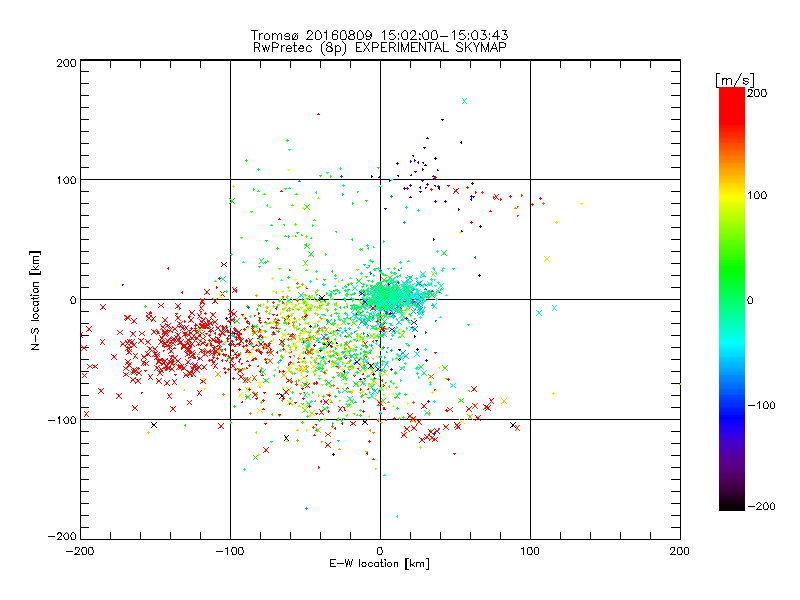Click the colorbar tick label '-100'
800x600 pixels.
[x=761, y=405]
